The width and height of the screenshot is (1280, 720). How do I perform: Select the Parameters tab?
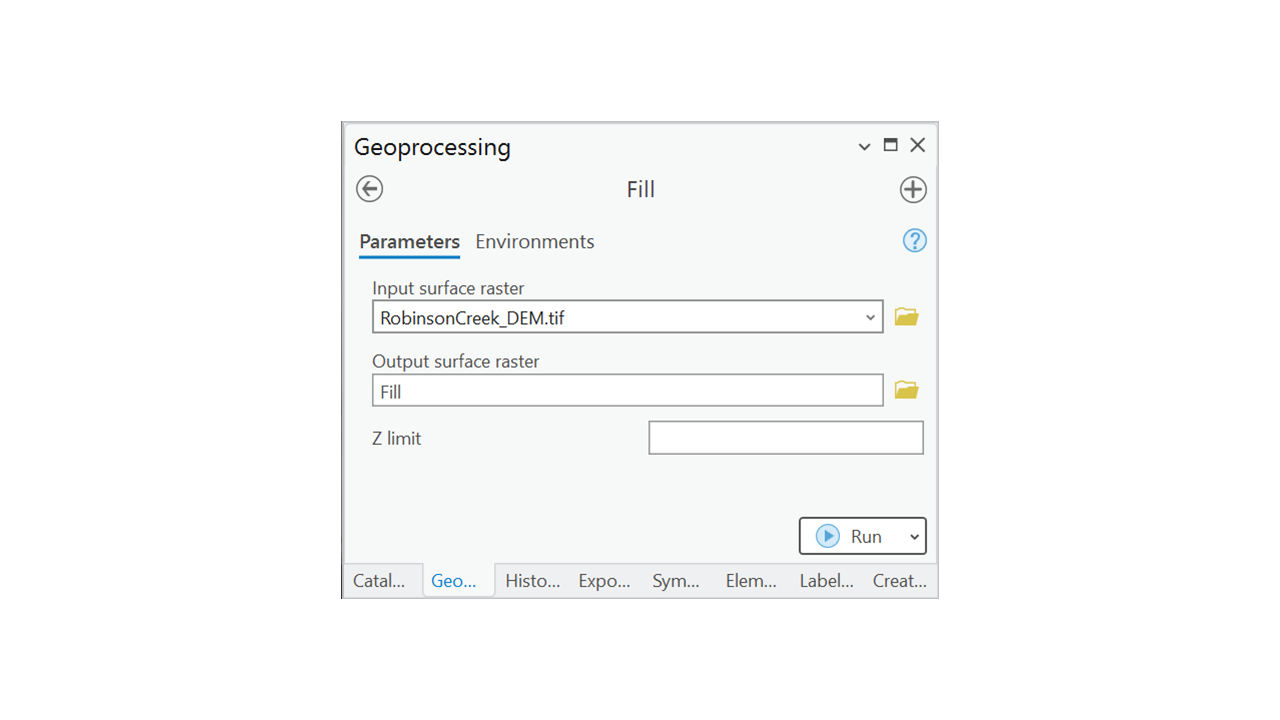pos(409,242)
